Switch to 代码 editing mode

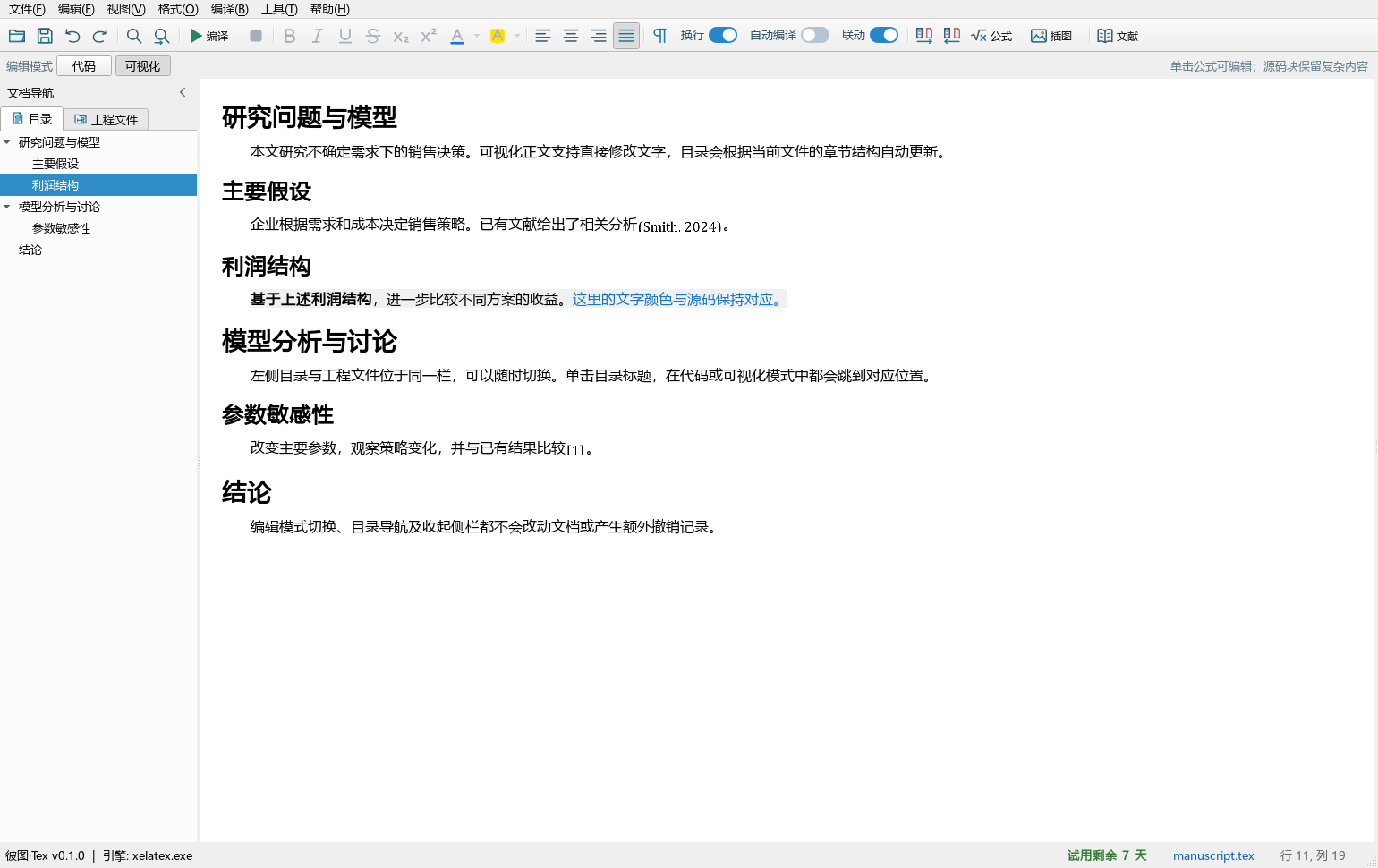(x=84, y=66)
